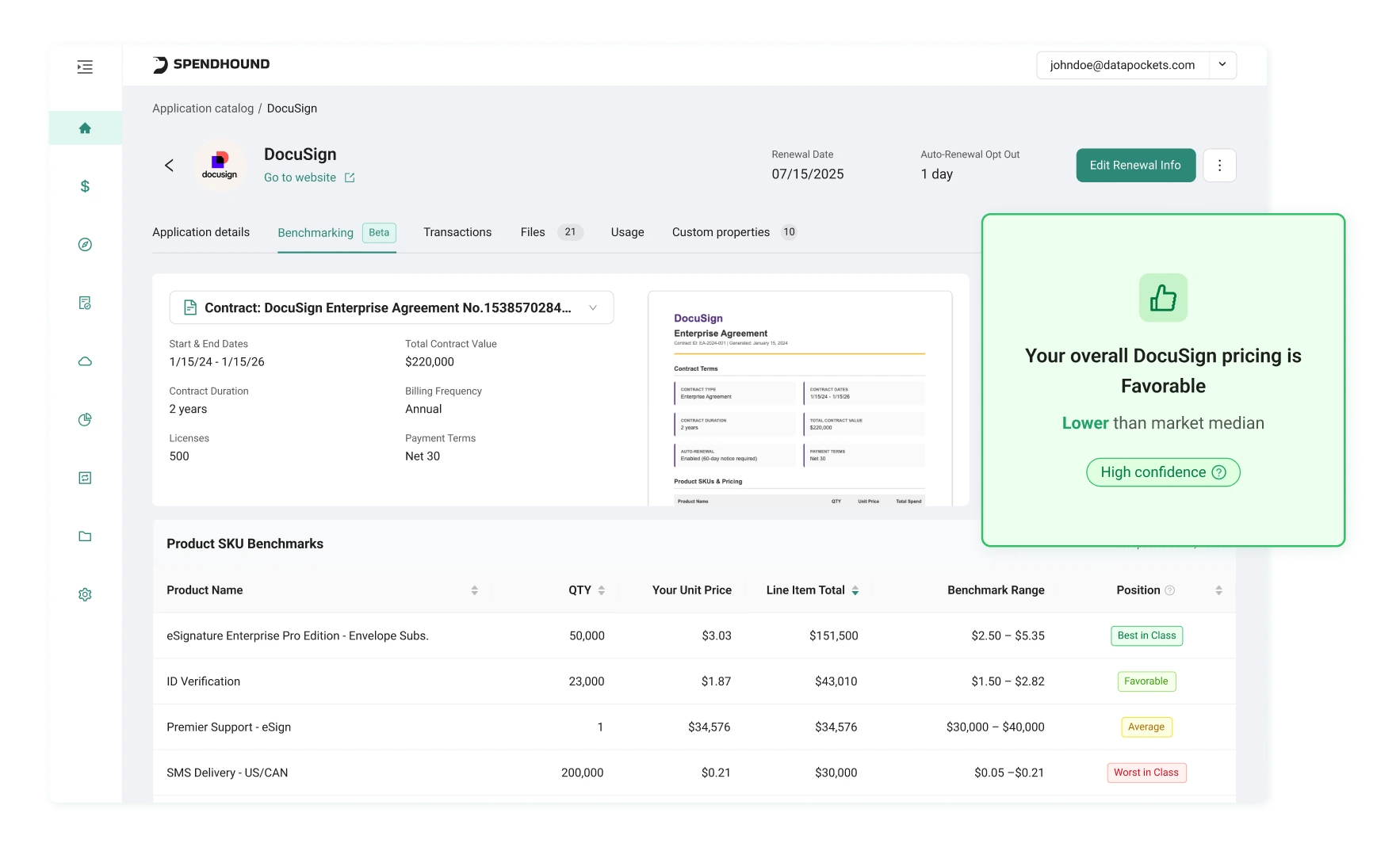Screen dimensions: 1400x851
Task: Open the dollar sign spend icon
Action: 85,186
